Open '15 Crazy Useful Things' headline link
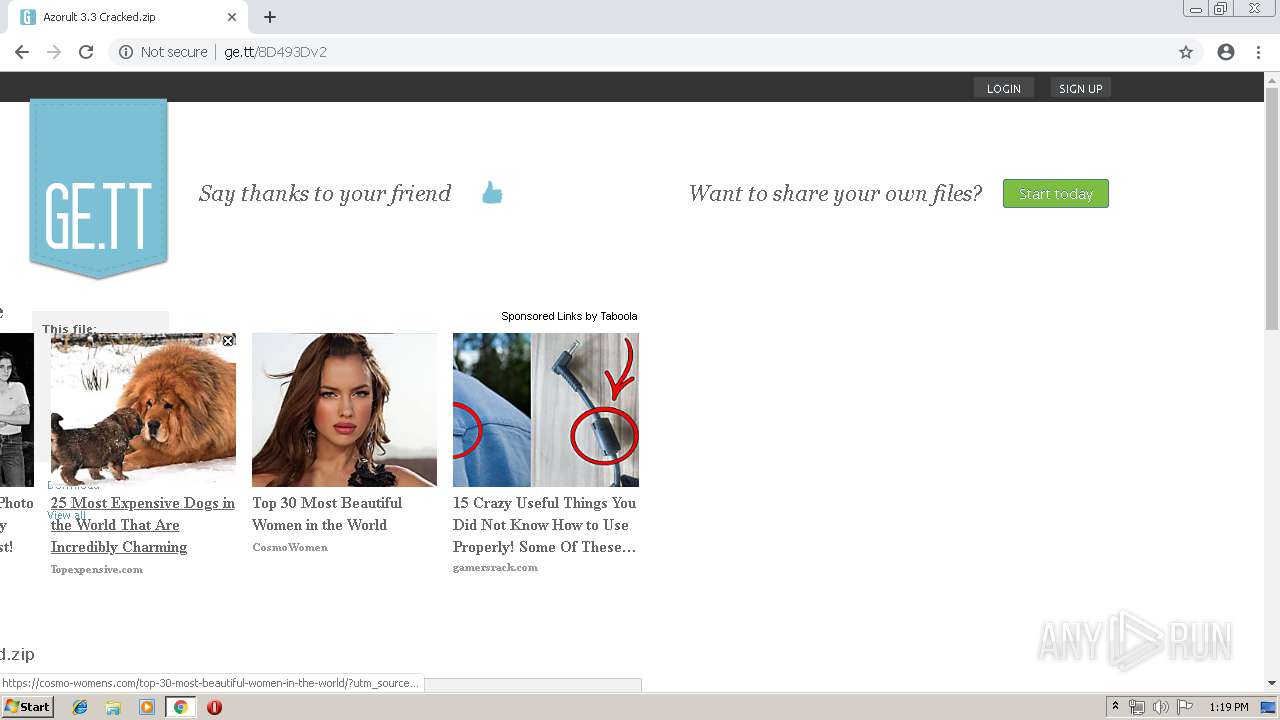This screenshot has width=1280, height=720. (x=544, y=525)
